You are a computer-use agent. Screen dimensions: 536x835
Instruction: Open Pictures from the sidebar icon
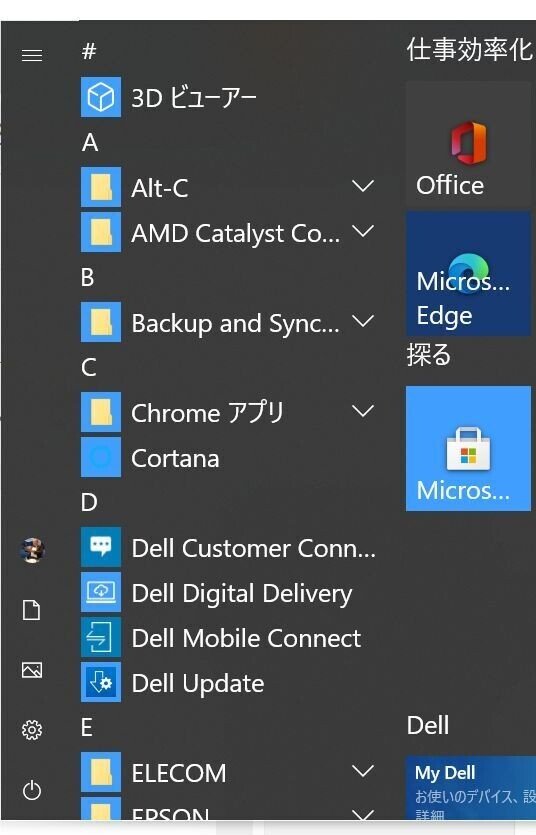point(32,669)
